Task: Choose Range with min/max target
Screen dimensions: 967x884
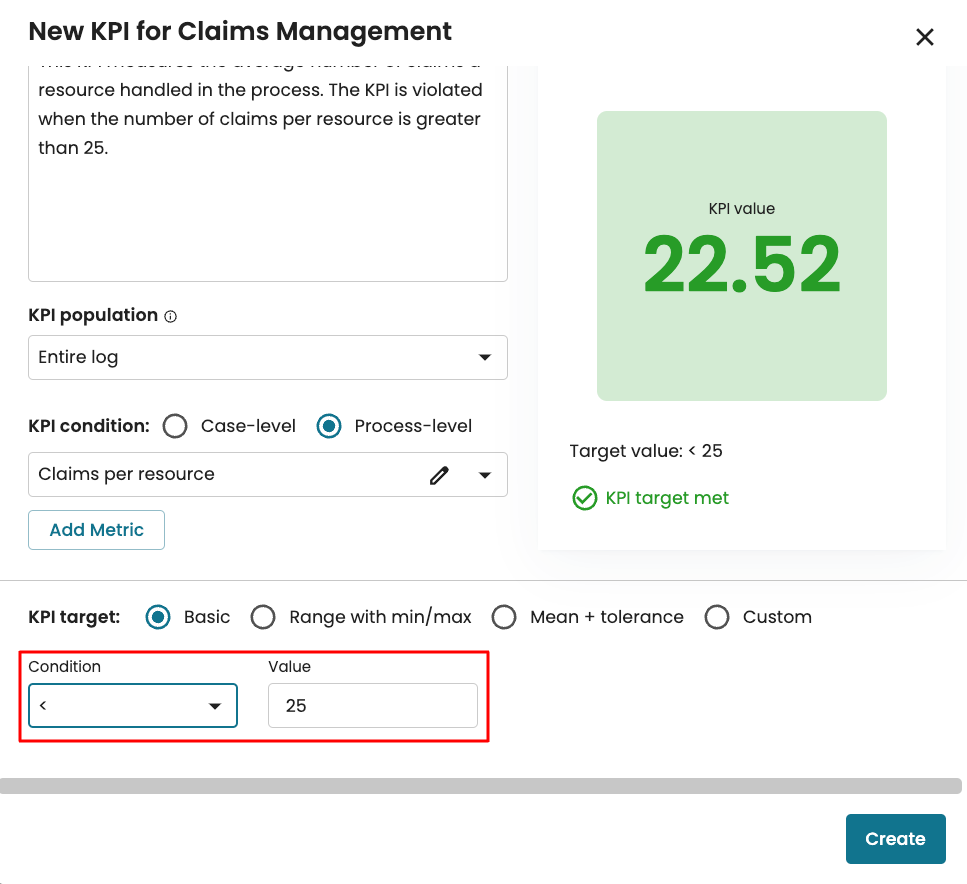Action: click(x=263, y=617)
